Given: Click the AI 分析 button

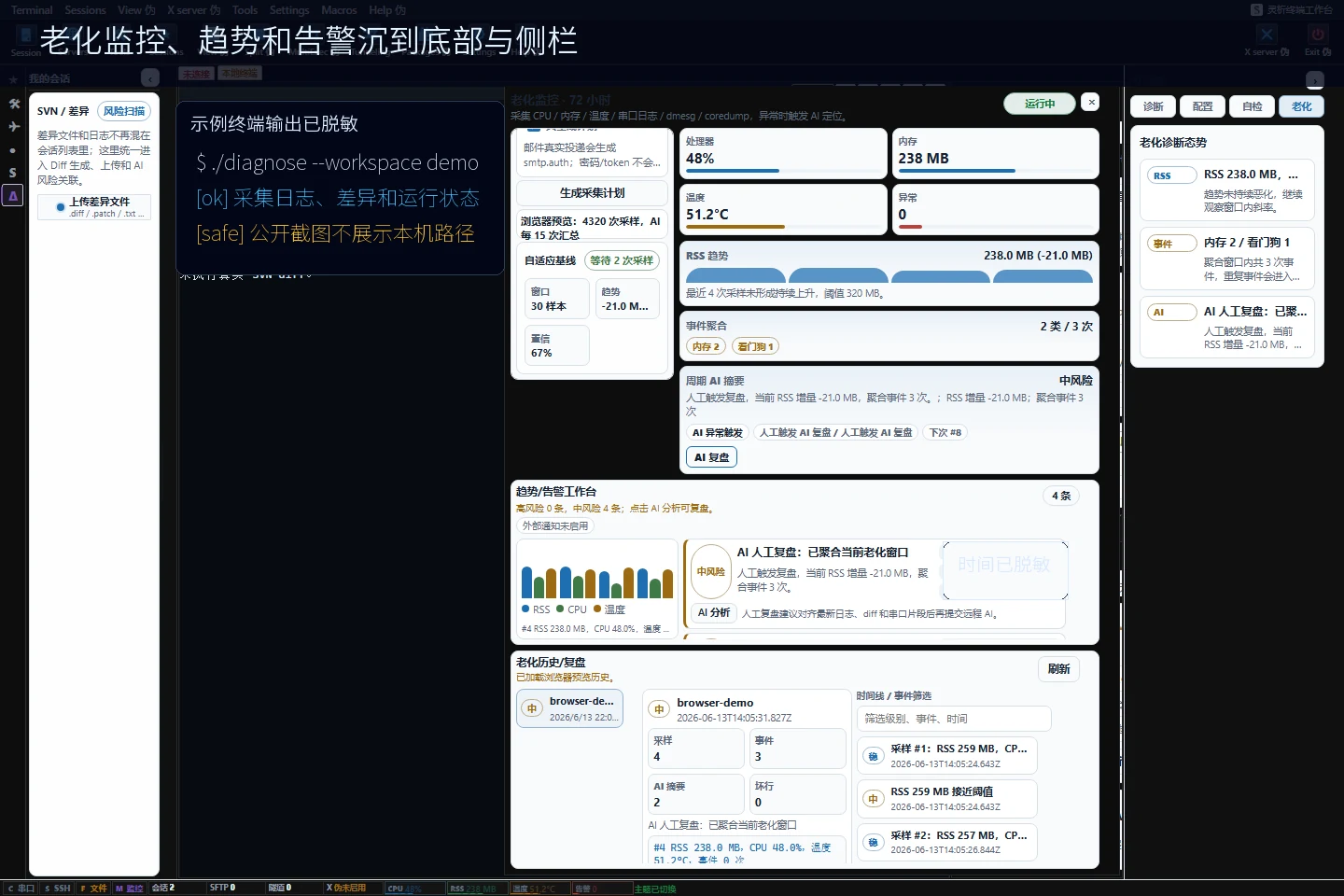Looking at the screenshot, I should pos(714,613).
